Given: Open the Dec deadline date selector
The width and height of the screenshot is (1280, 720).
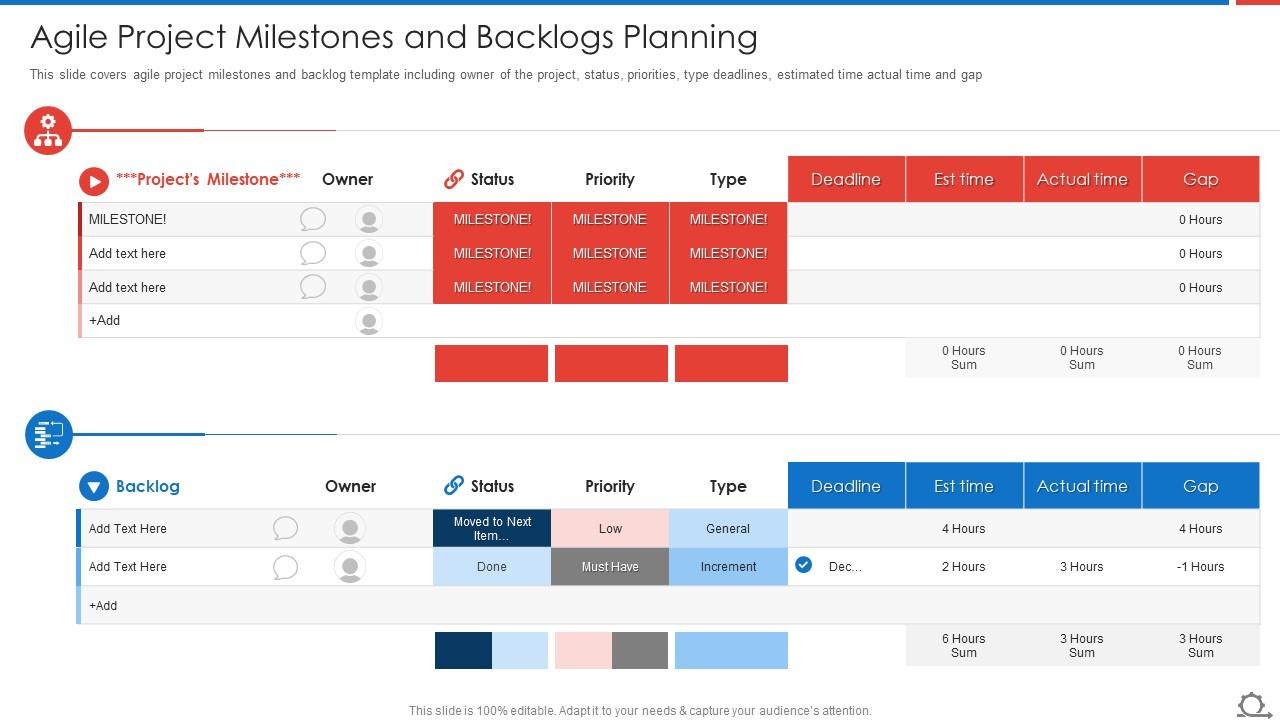Looking at the screenshot, I should [843, 566].
